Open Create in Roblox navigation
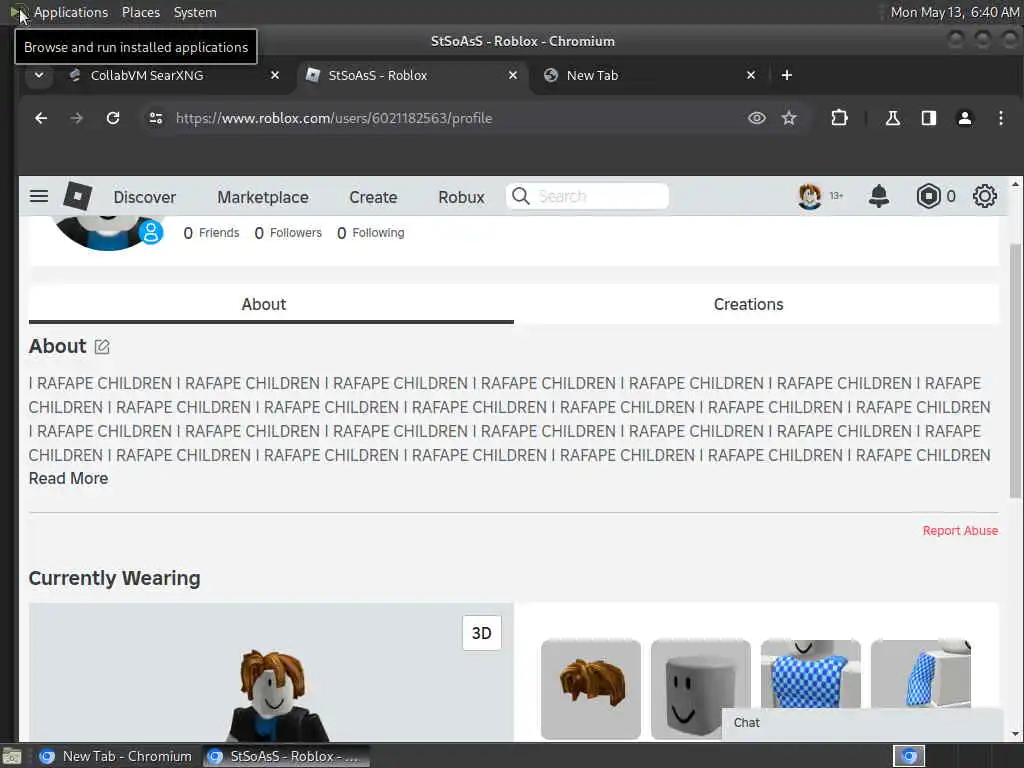1024x768 pixels. pyautogui.click(x=373, y=197)
